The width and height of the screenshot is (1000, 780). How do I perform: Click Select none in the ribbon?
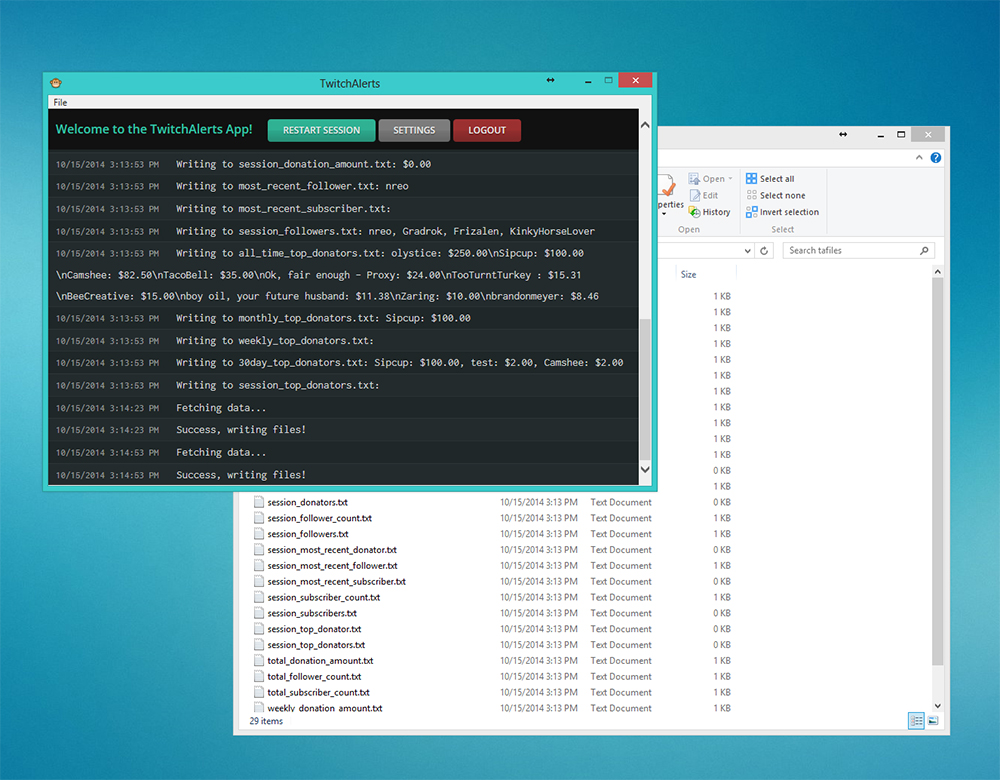pyautogui.click(x=776, y=195)
